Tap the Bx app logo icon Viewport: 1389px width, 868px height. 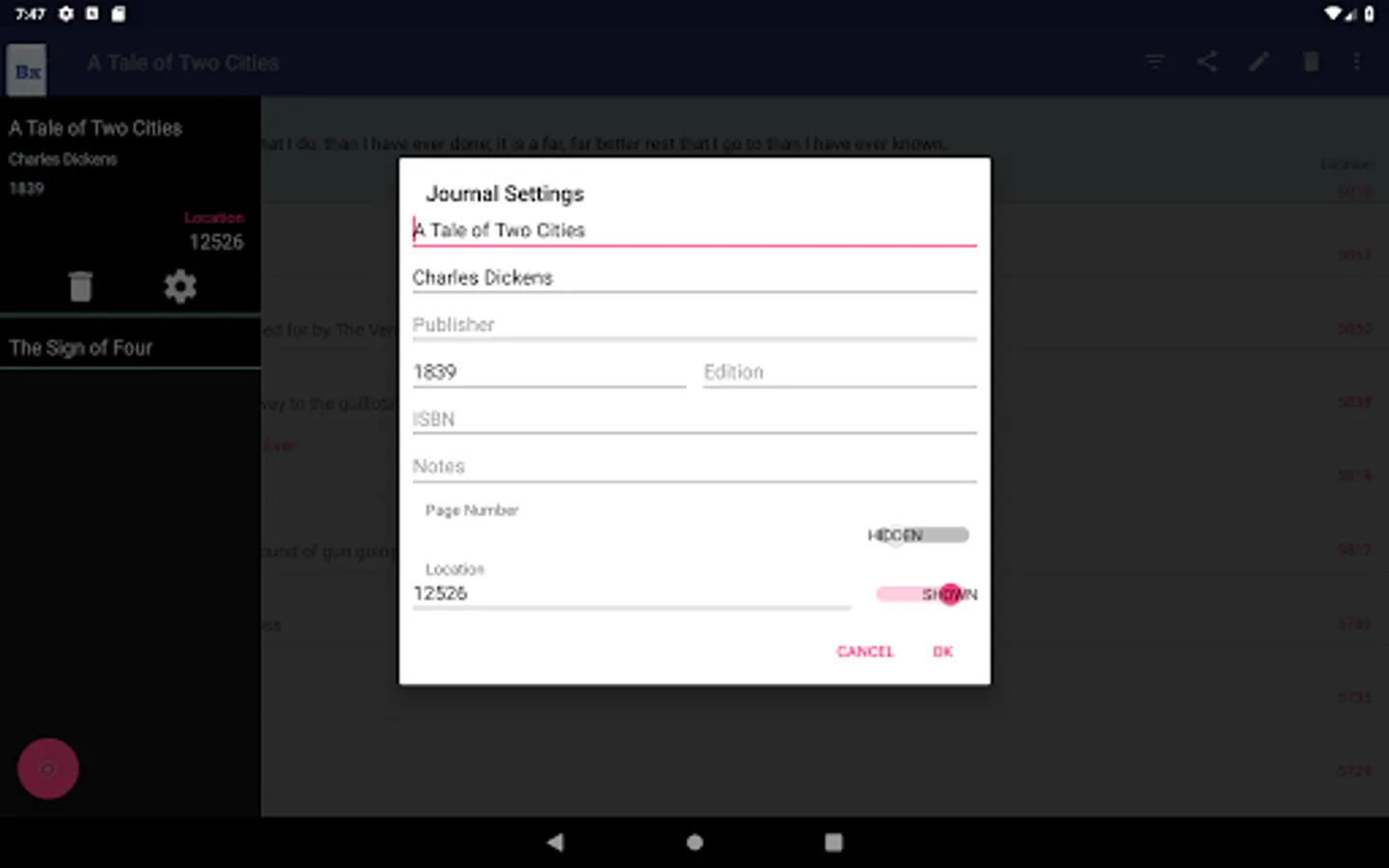point(27,70)
